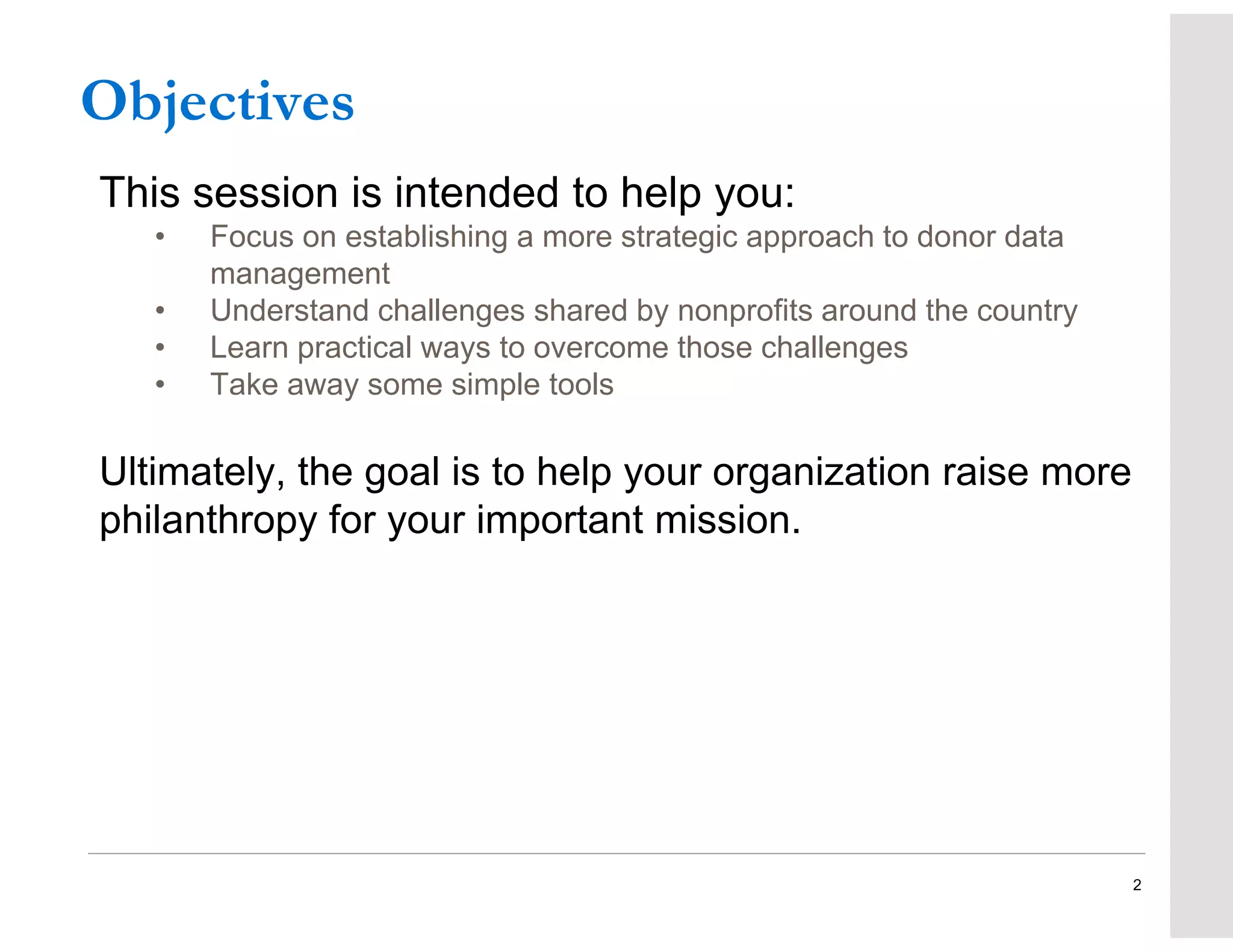1233x952 pixels.
Task: Click the horizontal divider line above page number
Action: coord(616,853)
